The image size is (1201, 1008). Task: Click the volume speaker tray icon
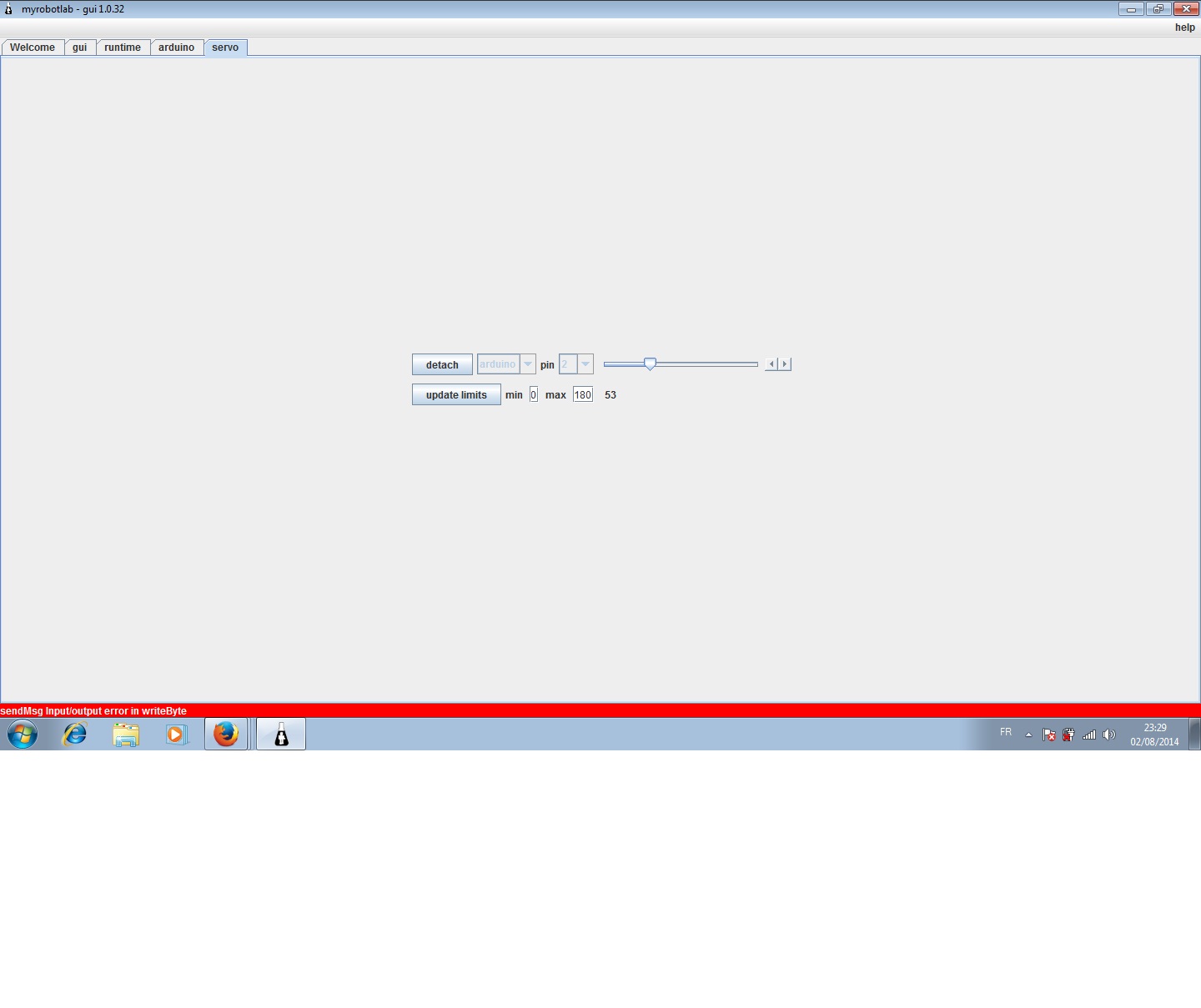[1108, 735]
